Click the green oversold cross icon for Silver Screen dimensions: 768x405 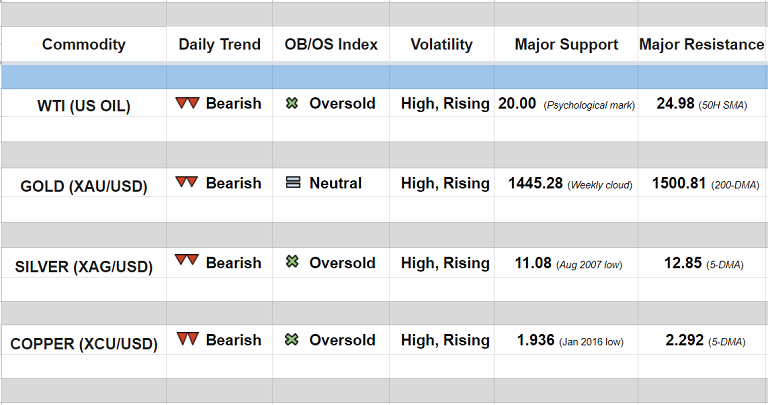(x=292, y=262)
